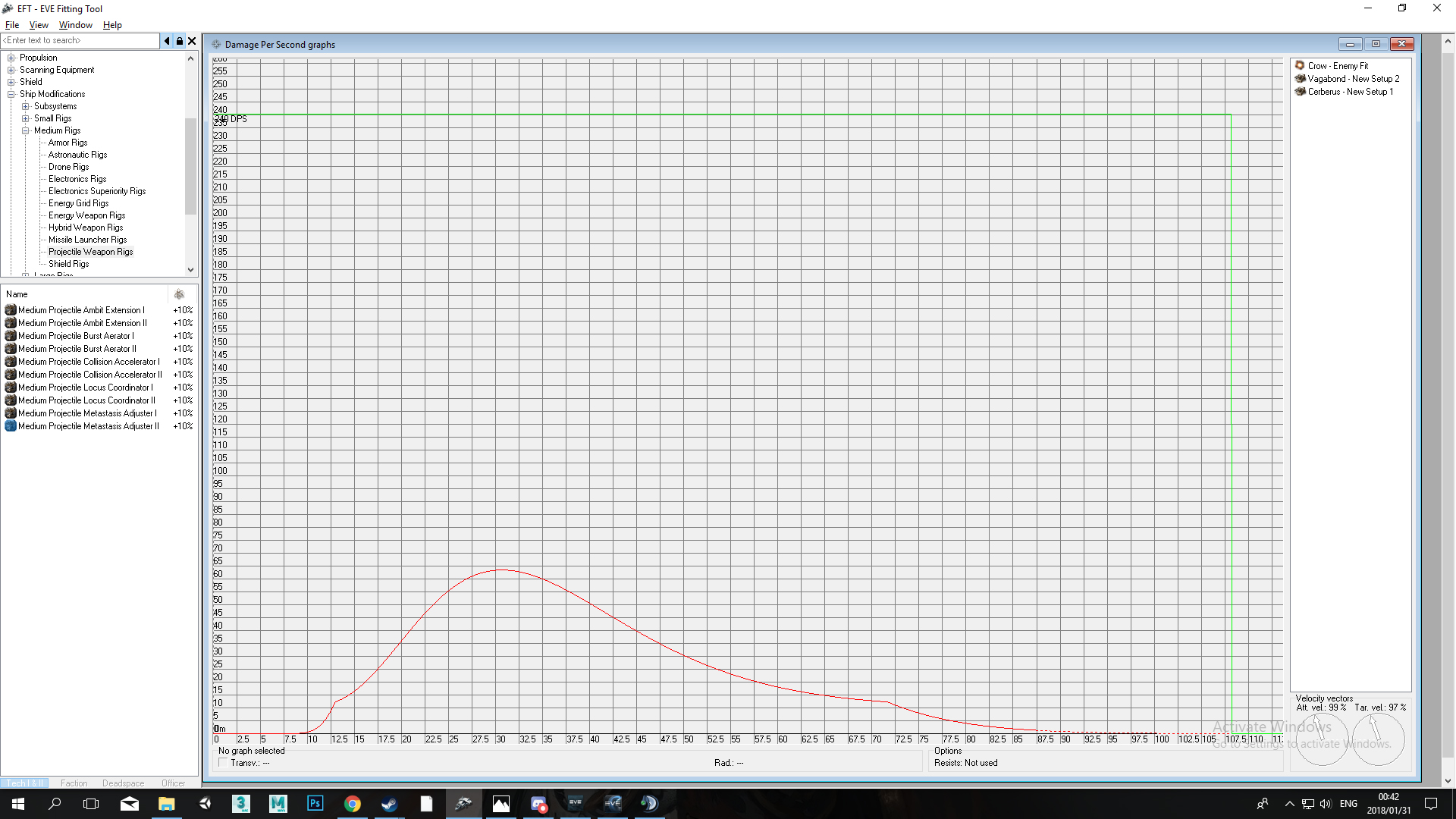This screenshot has width=1456, height=819.
Task: Maximize the Damage Per Second graphs window
Action: (1376, 44)
